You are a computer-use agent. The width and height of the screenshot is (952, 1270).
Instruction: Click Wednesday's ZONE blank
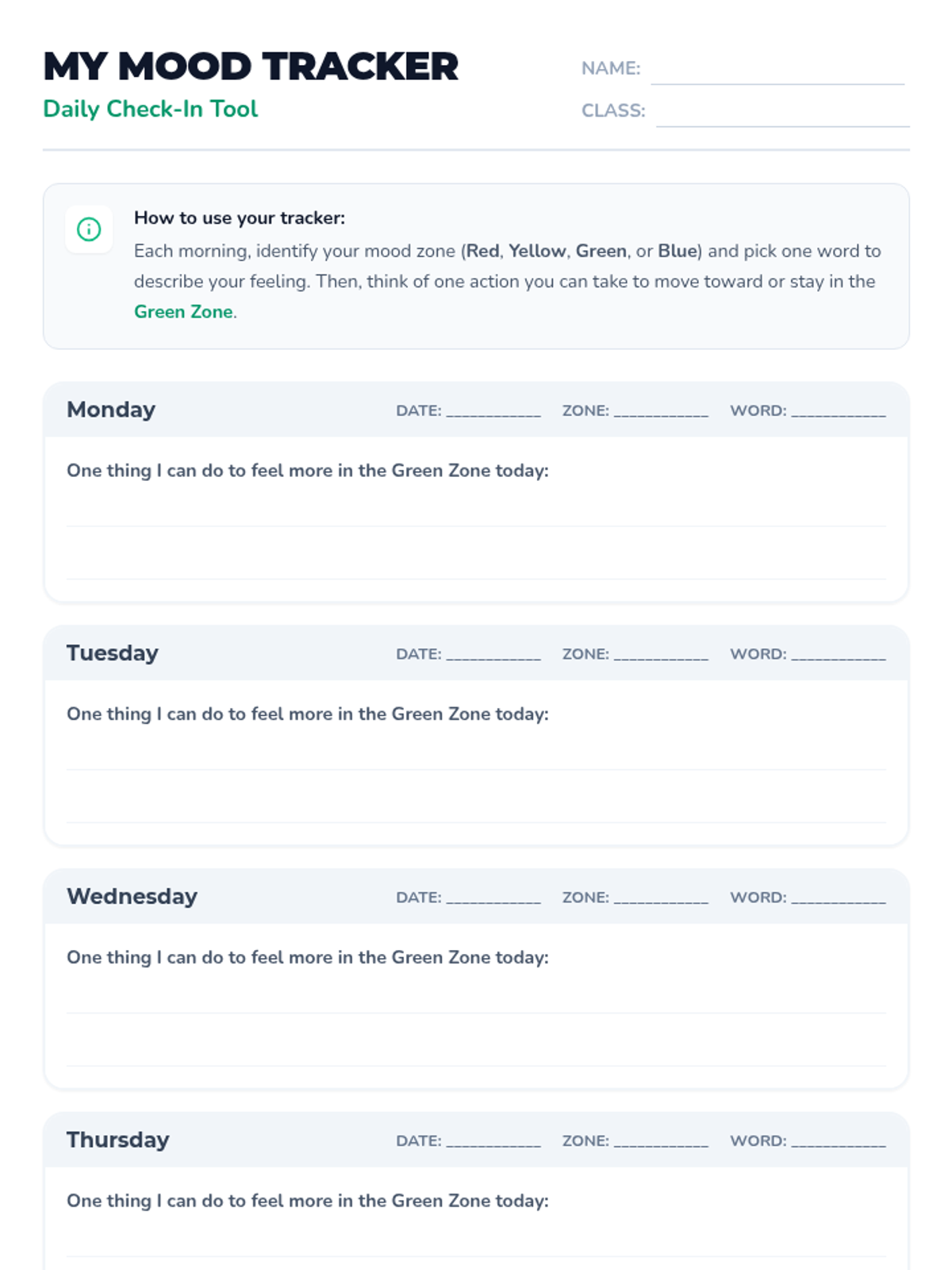coord(660,898)
